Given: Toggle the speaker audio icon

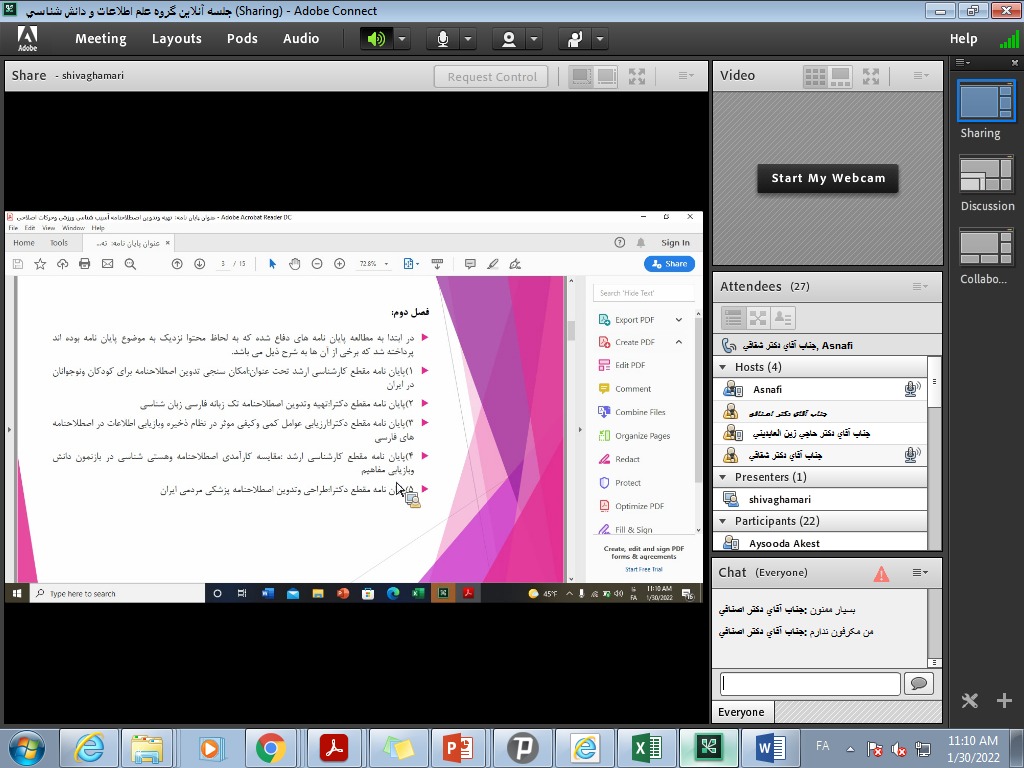Looking at the screenshot, I should point(376,39).
